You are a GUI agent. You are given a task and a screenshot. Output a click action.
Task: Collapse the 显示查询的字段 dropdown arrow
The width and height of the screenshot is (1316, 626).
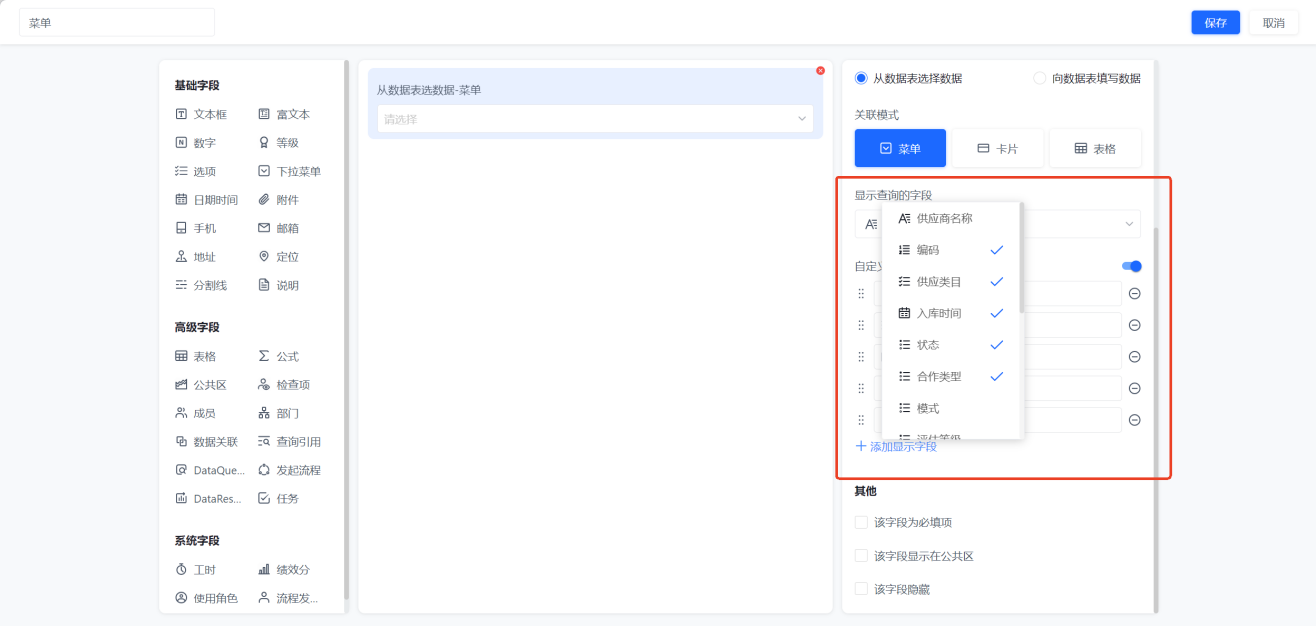(x=1129, y=224)
